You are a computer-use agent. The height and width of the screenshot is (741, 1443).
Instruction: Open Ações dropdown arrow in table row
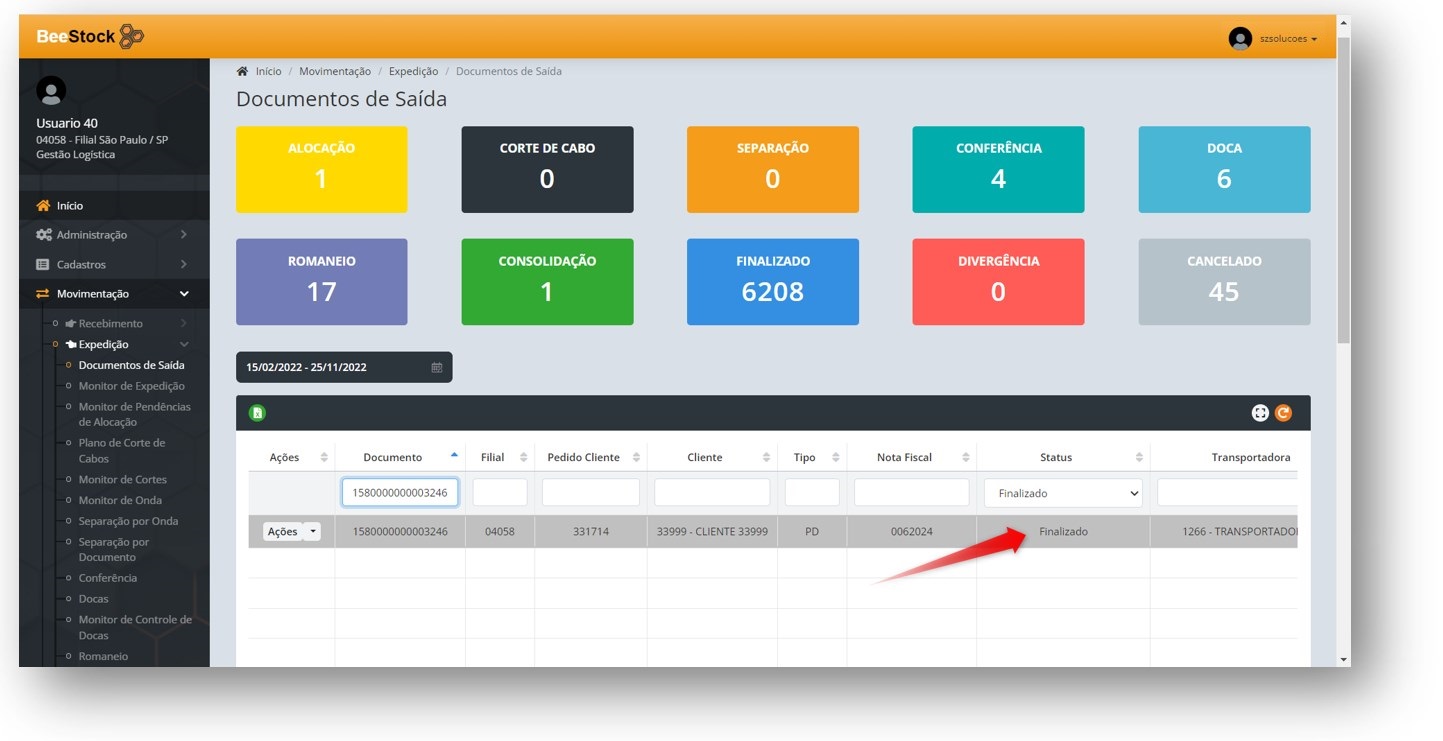(312, 532)
